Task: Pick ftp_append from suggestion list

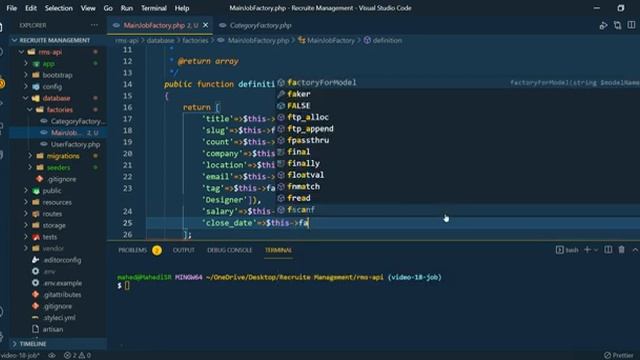Action: [310, 129]
